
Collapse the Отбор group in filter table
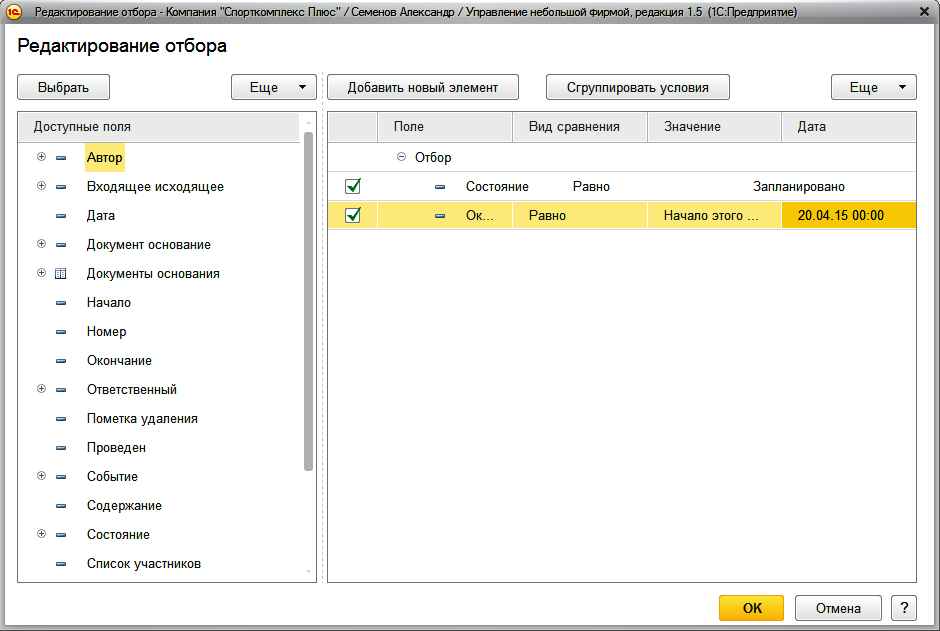click(x=402, y=157)
